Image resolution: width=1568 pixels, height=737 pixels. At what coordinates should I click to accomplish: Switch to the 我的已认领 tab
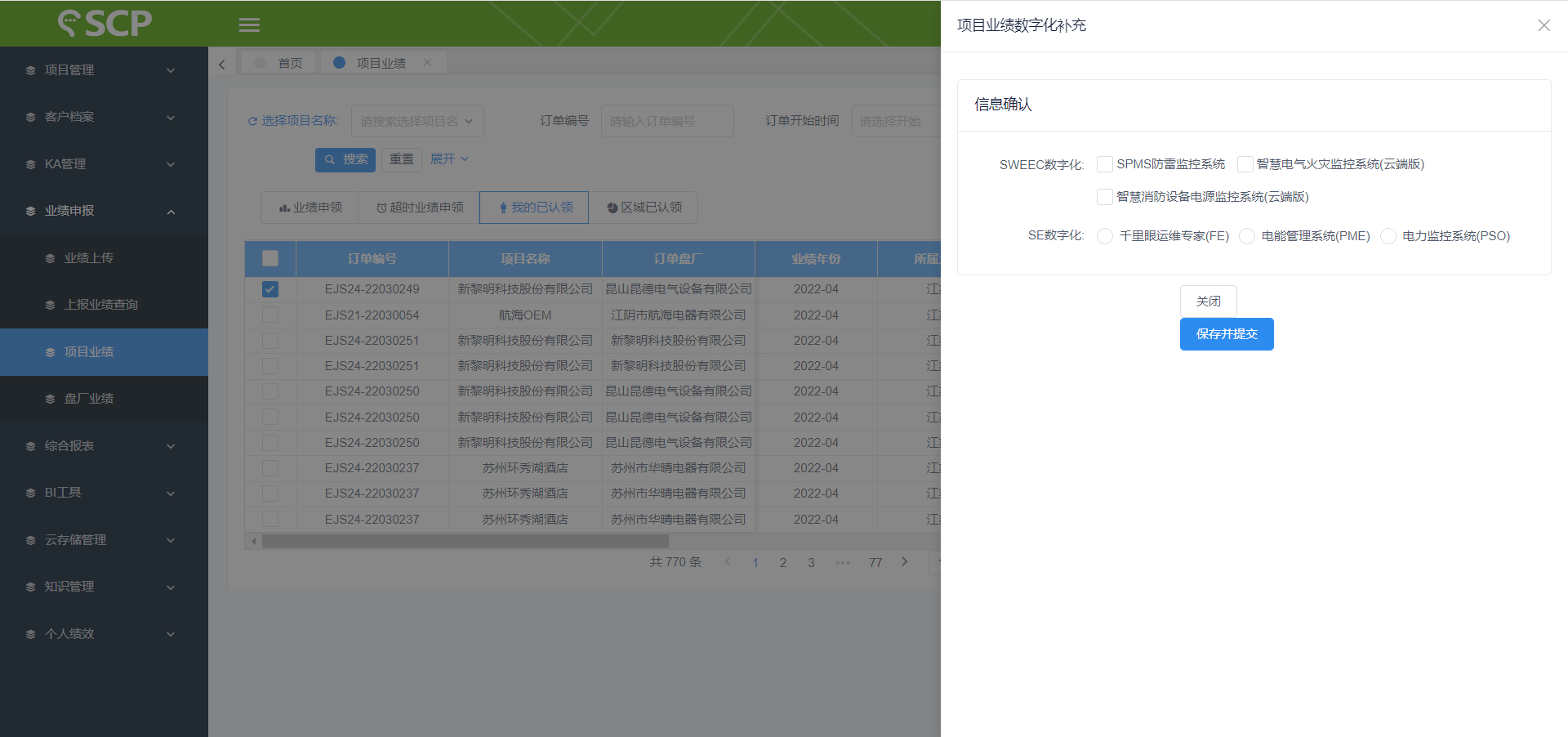point(535,208)
